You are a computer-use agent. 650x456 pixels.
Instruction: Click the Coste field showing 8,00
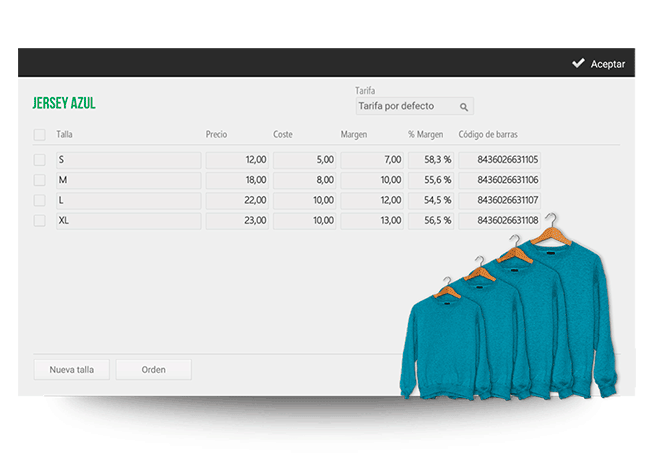(304, 180)
